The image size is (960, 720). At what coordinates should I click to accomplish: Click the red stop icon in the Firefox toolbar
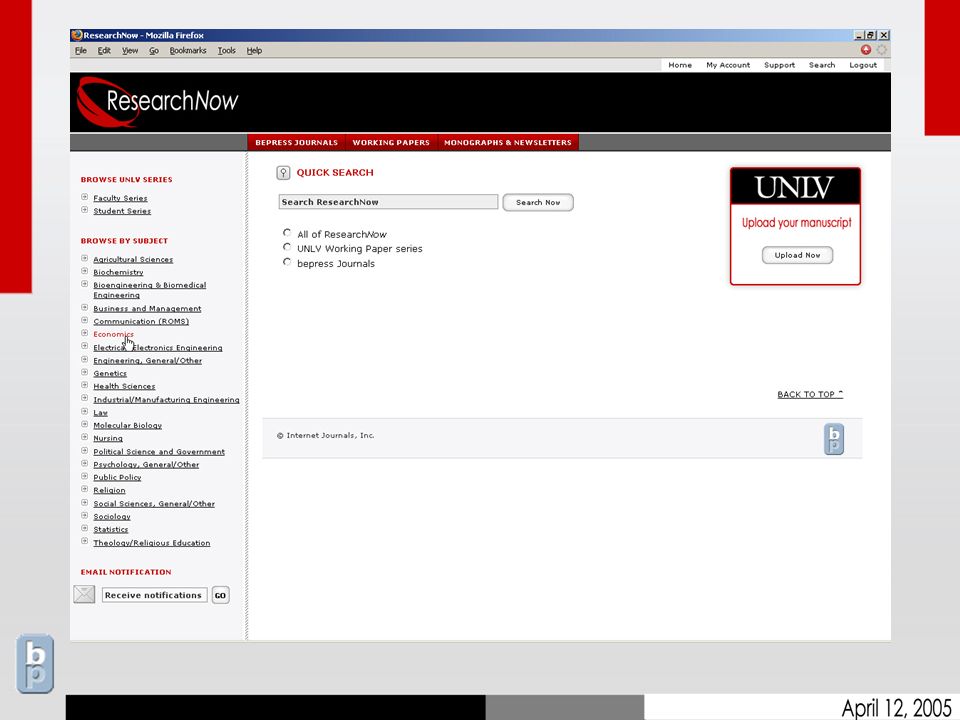click(866, 50)
